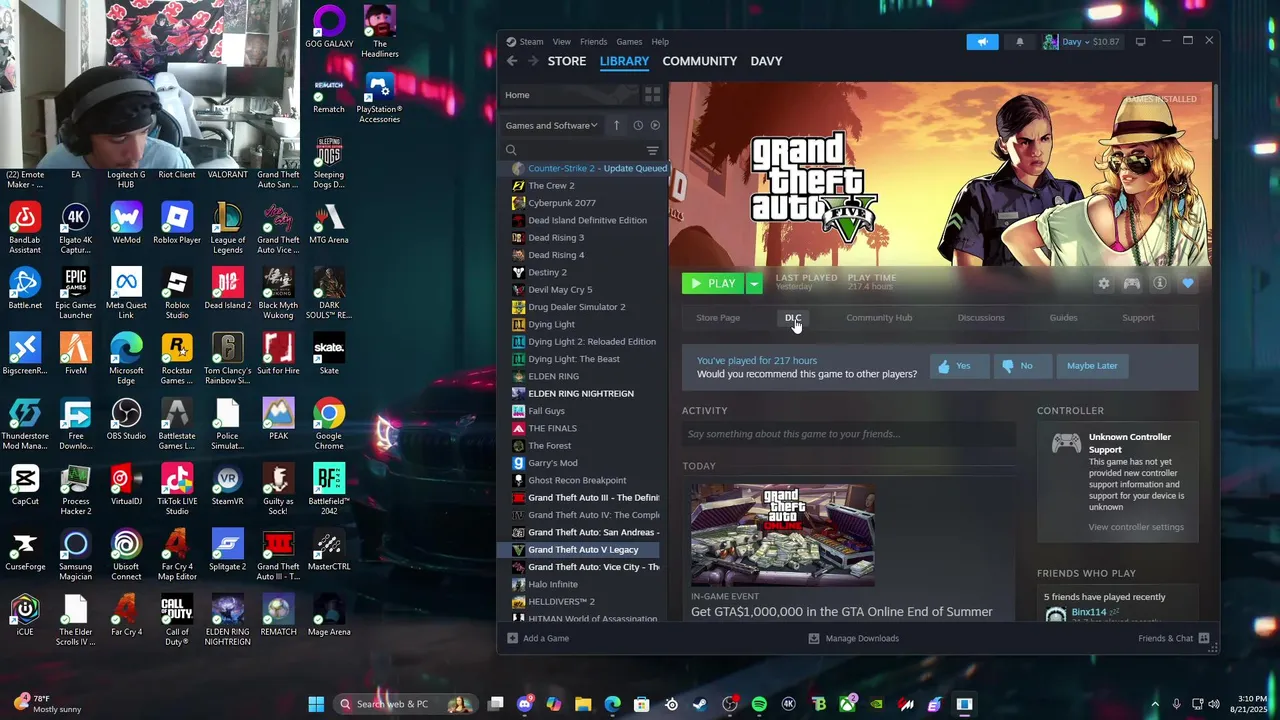Viewport: 1280px width, 720px height.
Task: Open the Steam menu
Action: click(525, 42)
